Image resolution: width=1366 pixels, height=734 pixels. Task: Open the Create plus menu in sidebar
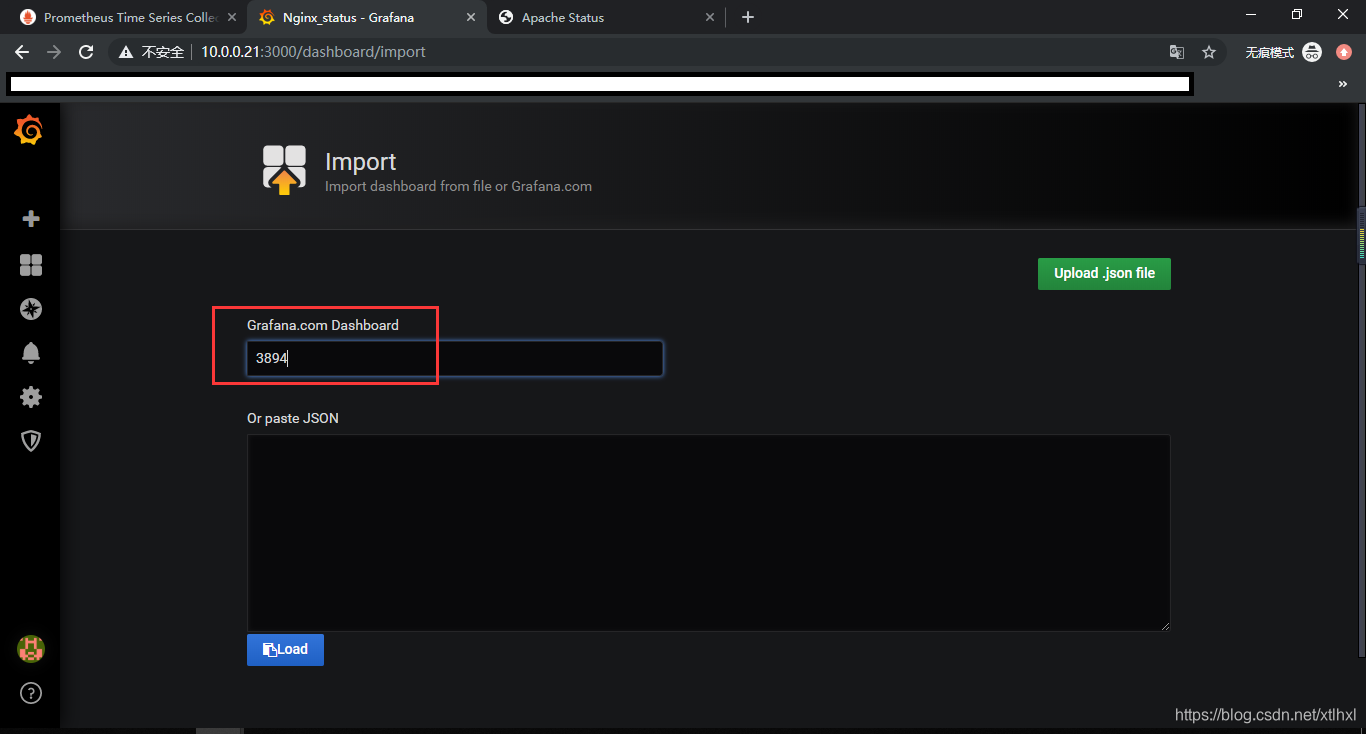coord(31,219)
